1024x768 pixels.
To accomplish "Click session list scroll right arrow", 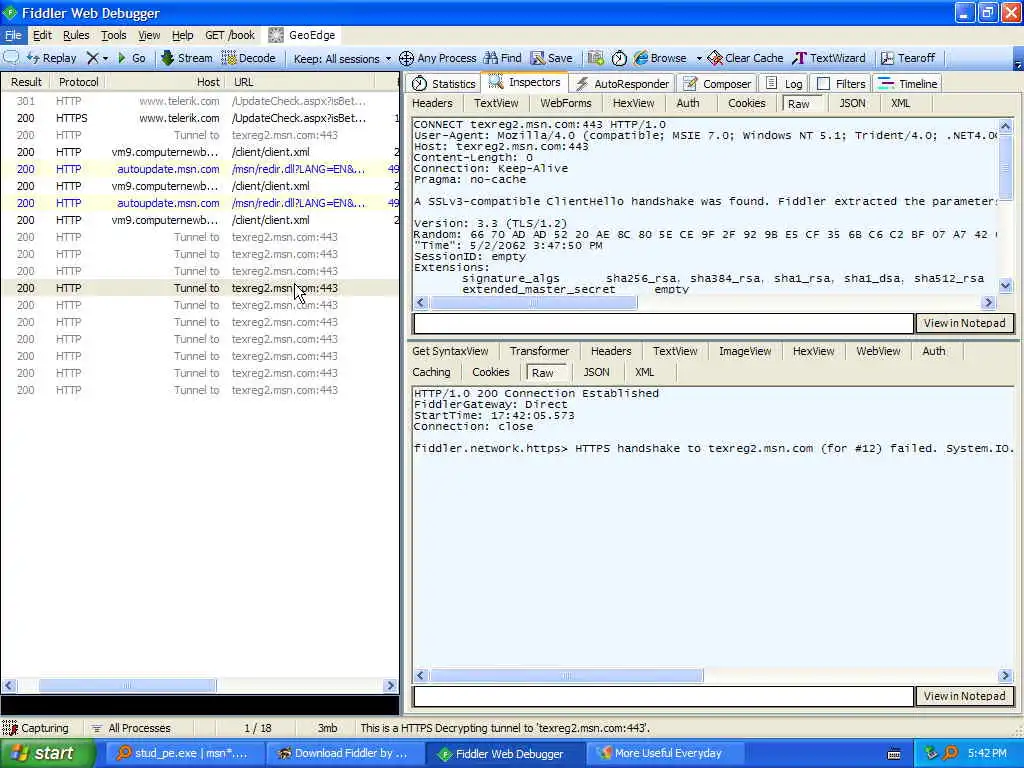I will (391, 685).
